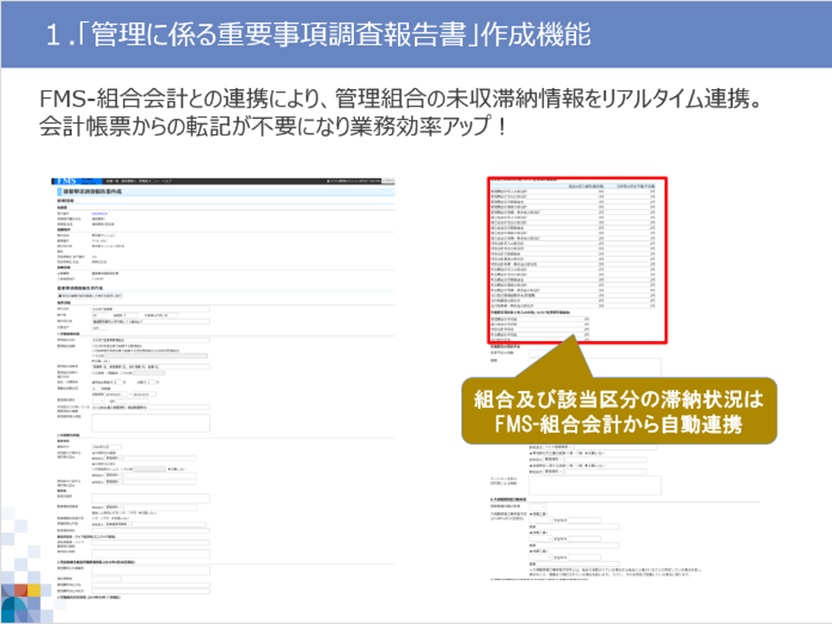Screen dimensions: 832x624
Task: Click the text 会計帳票からの転記が不要になり業務効率アップ！
Action: [x=274, y=126]
